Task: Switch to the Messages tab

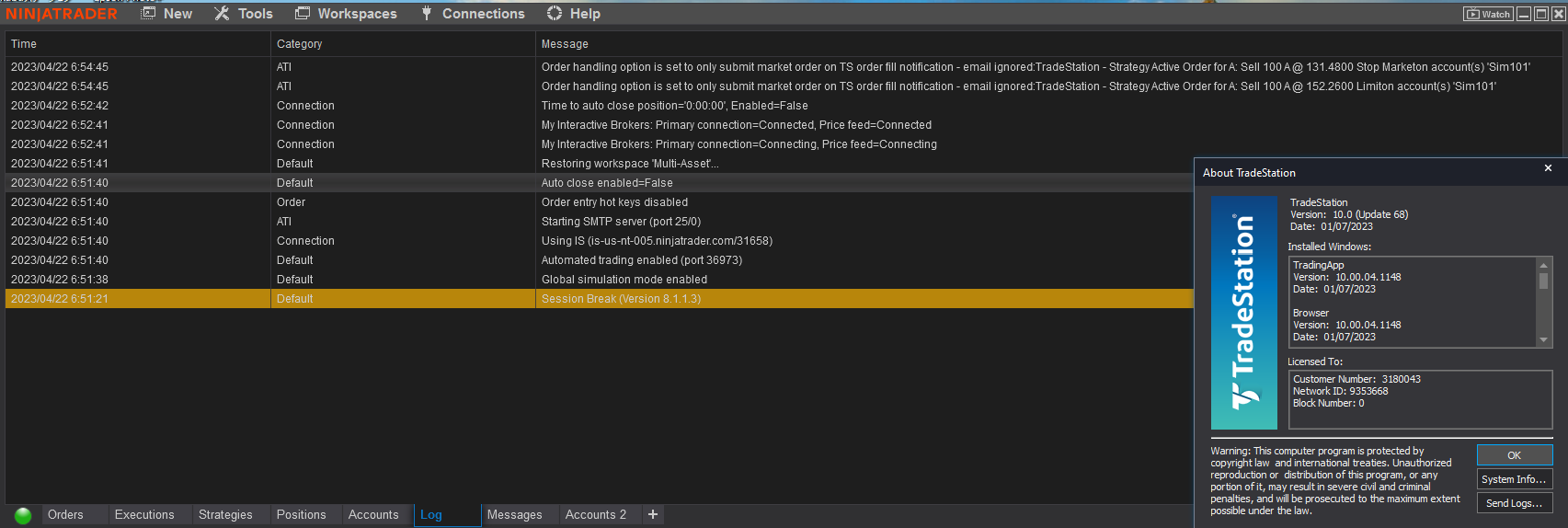Action: click(x=514, y=515)
